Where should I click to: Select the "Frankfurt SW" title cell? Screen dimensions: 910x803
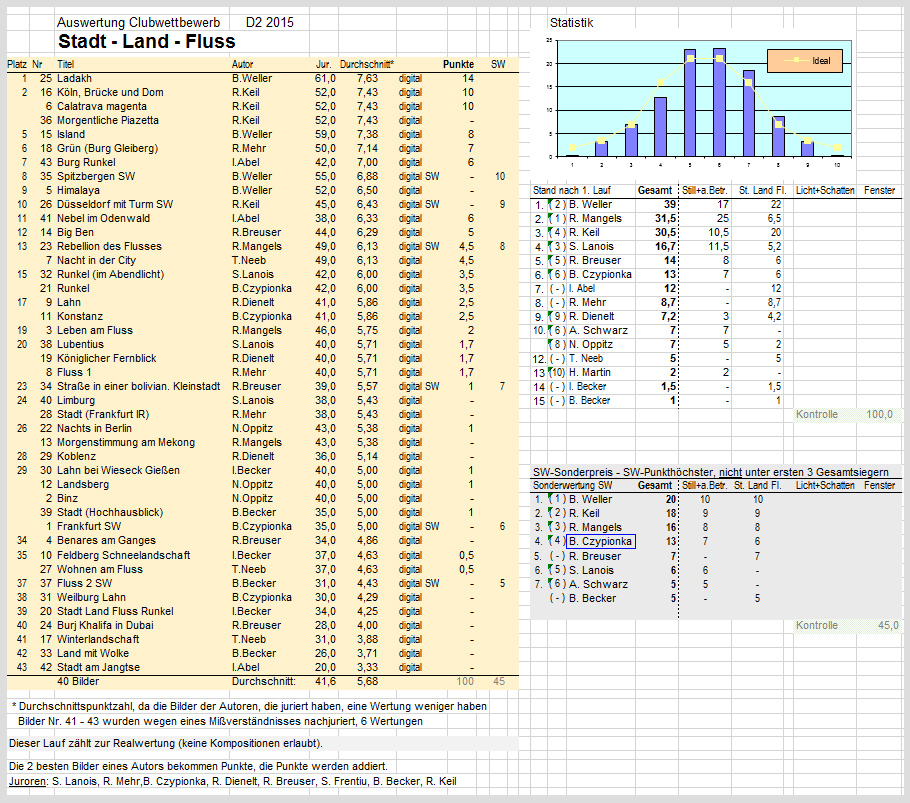pos(89,526)
